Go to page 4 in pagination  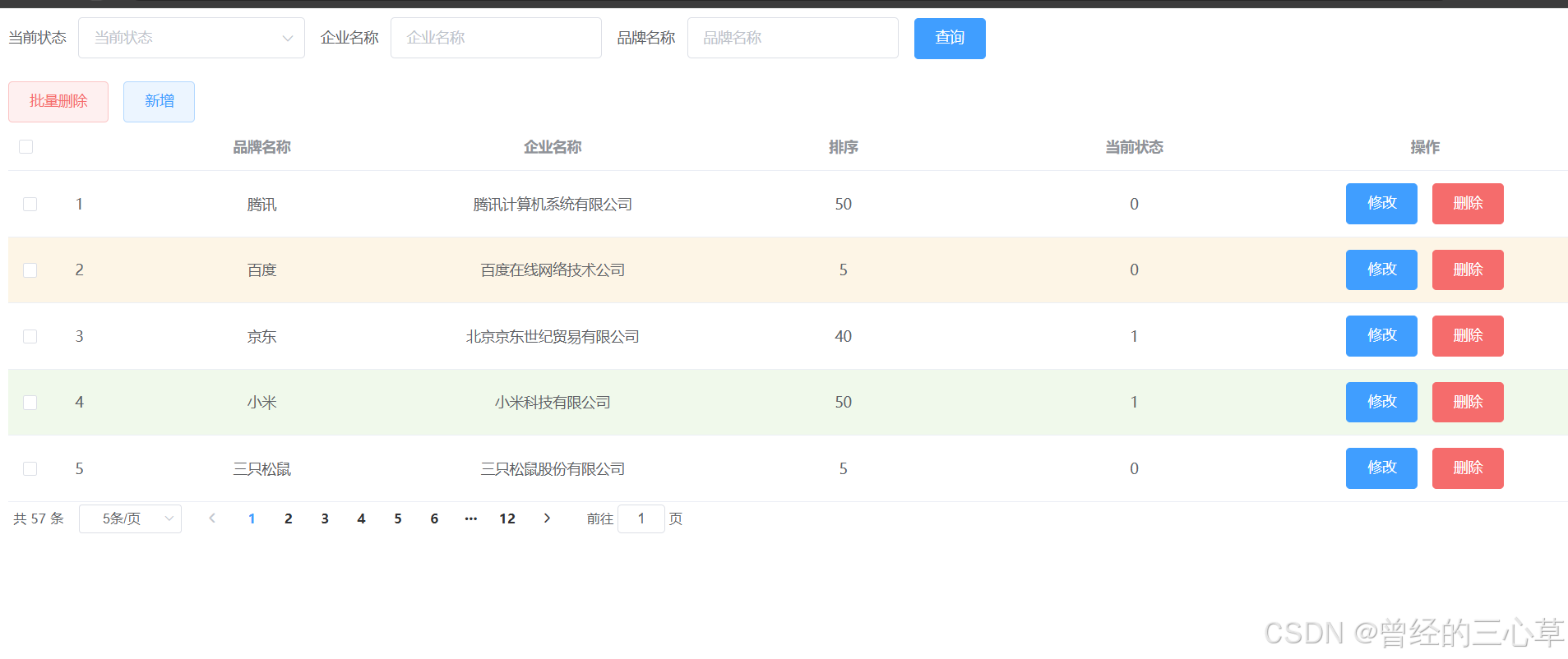point(361,518)
